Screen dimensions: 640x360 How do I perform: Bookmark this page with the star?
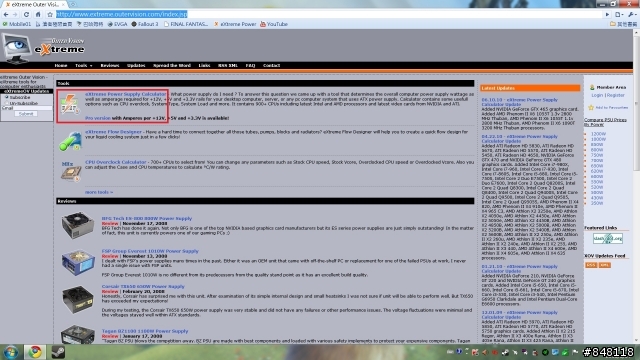(x=50, y=14)
